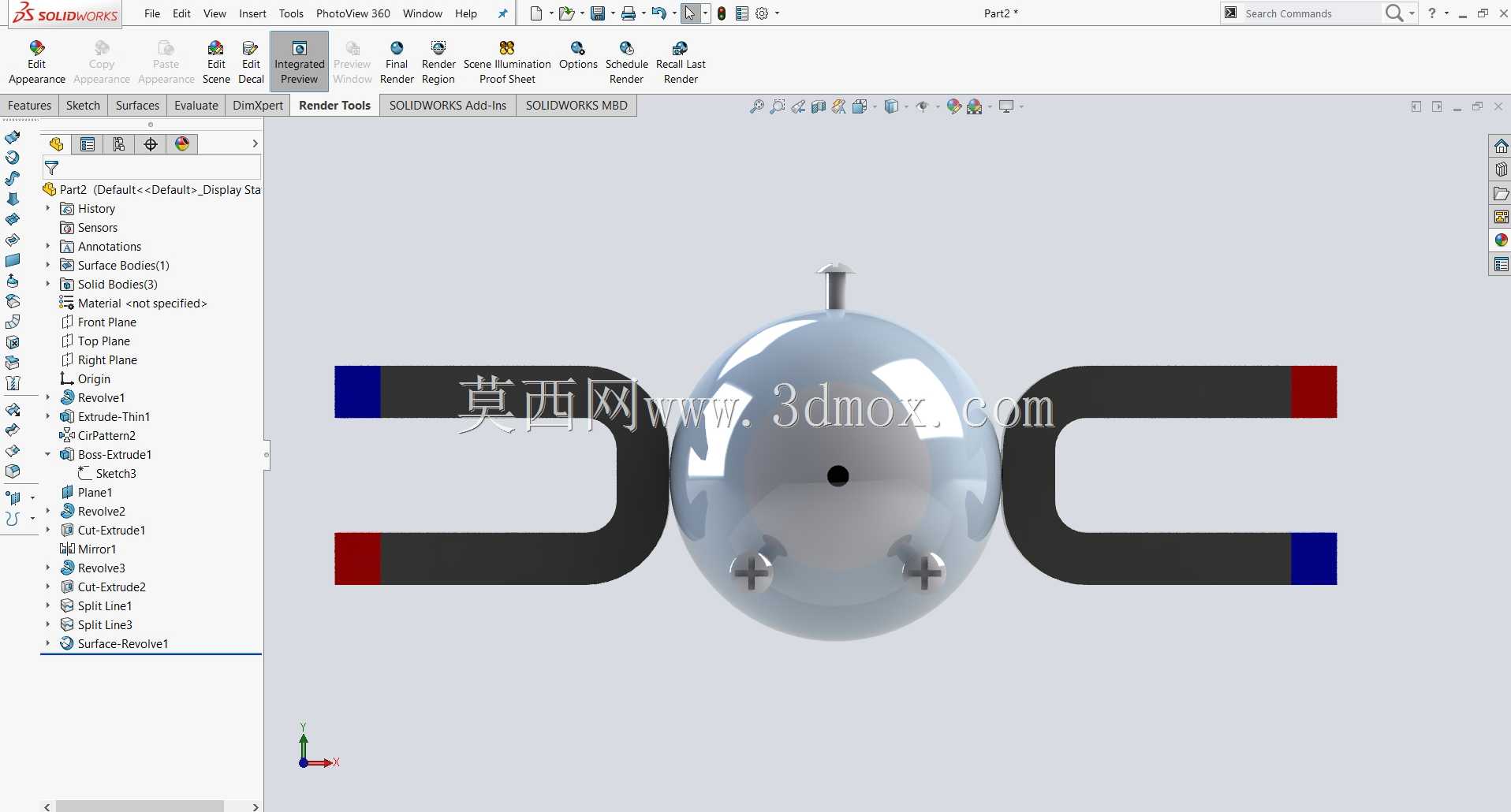Expand the History folder

(x=47, y=208)
